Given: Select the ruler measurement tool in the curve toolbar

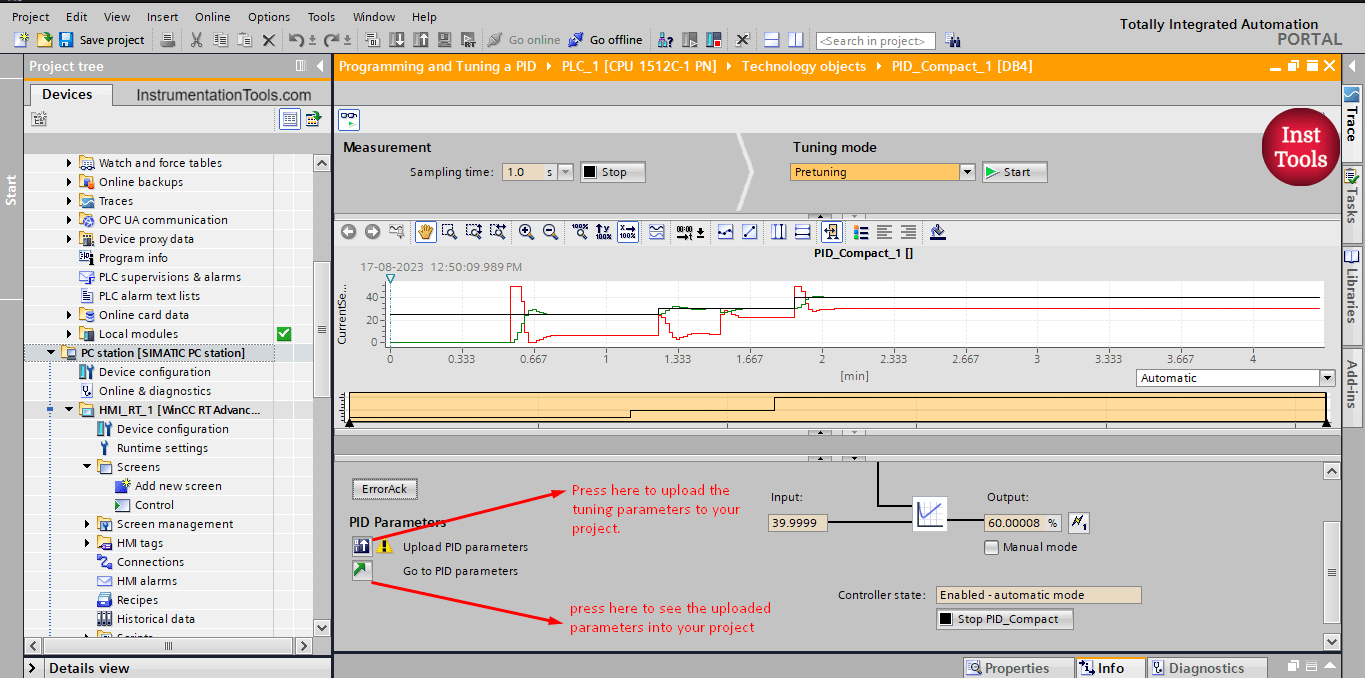Looking at the screenshot, I should click(x=779, y=231).
